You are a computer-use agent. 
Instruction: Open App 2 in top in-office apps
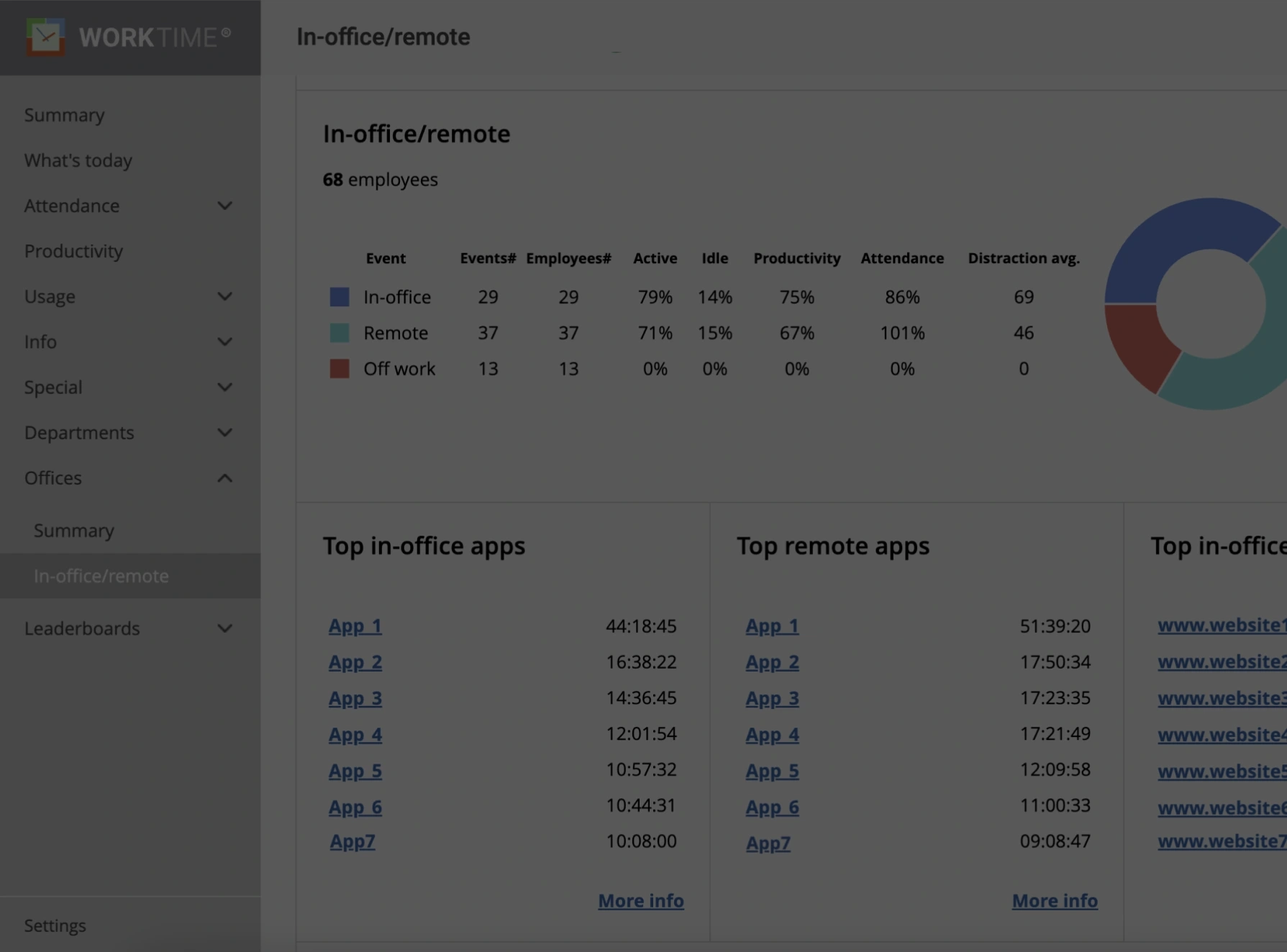355,662
